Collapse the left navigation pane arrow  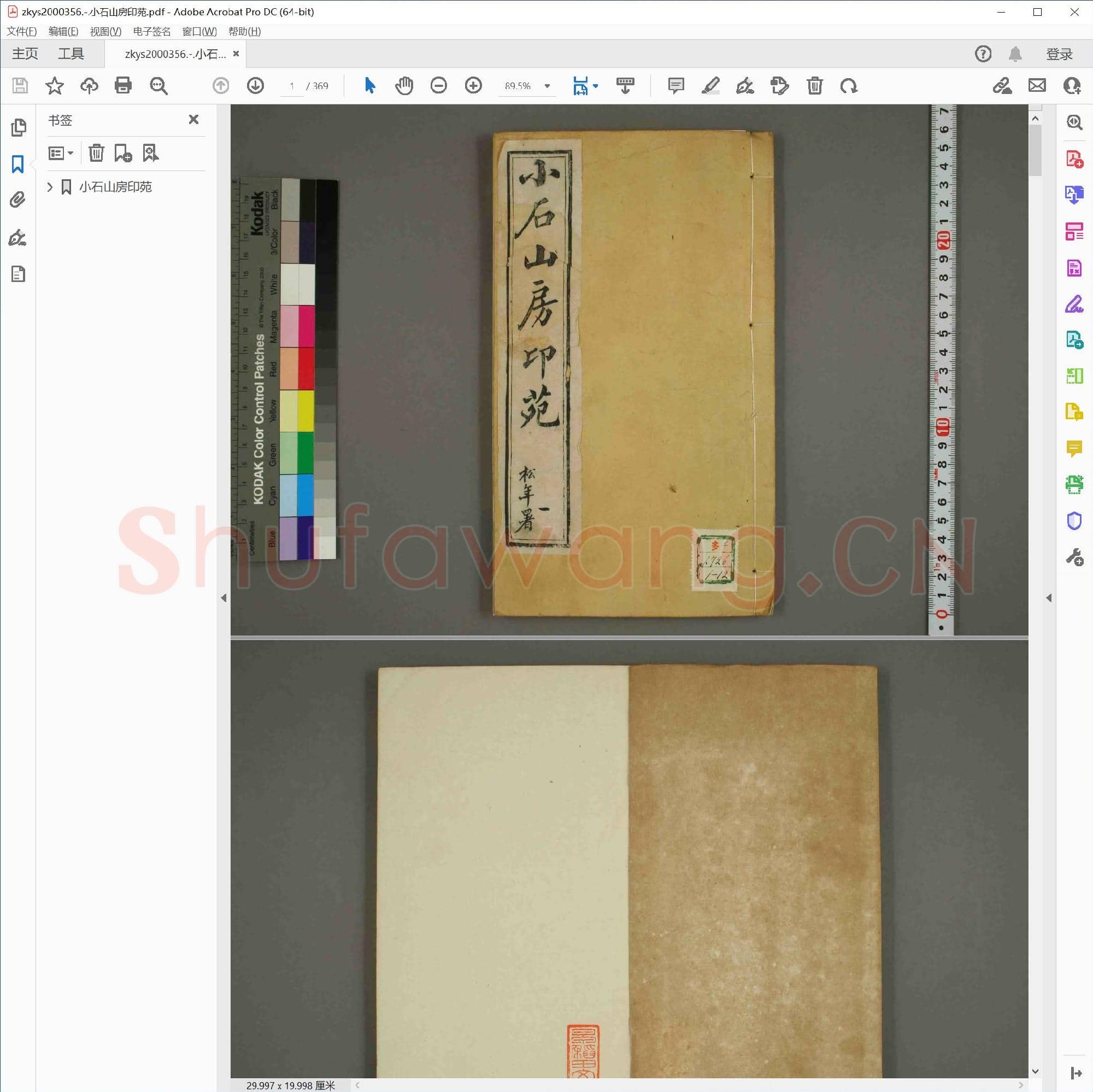coord(224,598)
